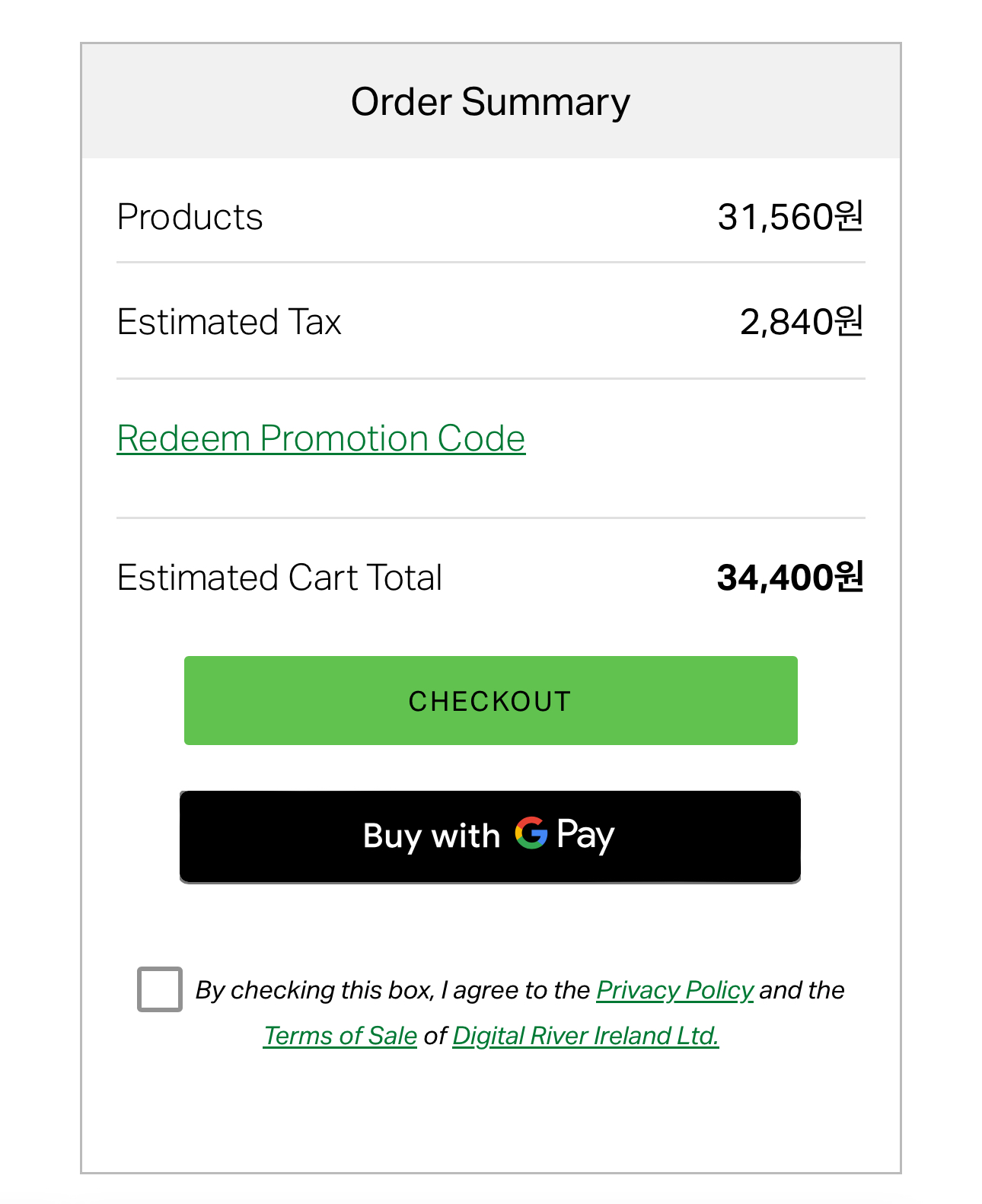
Task: Select the Estimated Tax label
Action: pyautogui.click(x=229, y=322)
